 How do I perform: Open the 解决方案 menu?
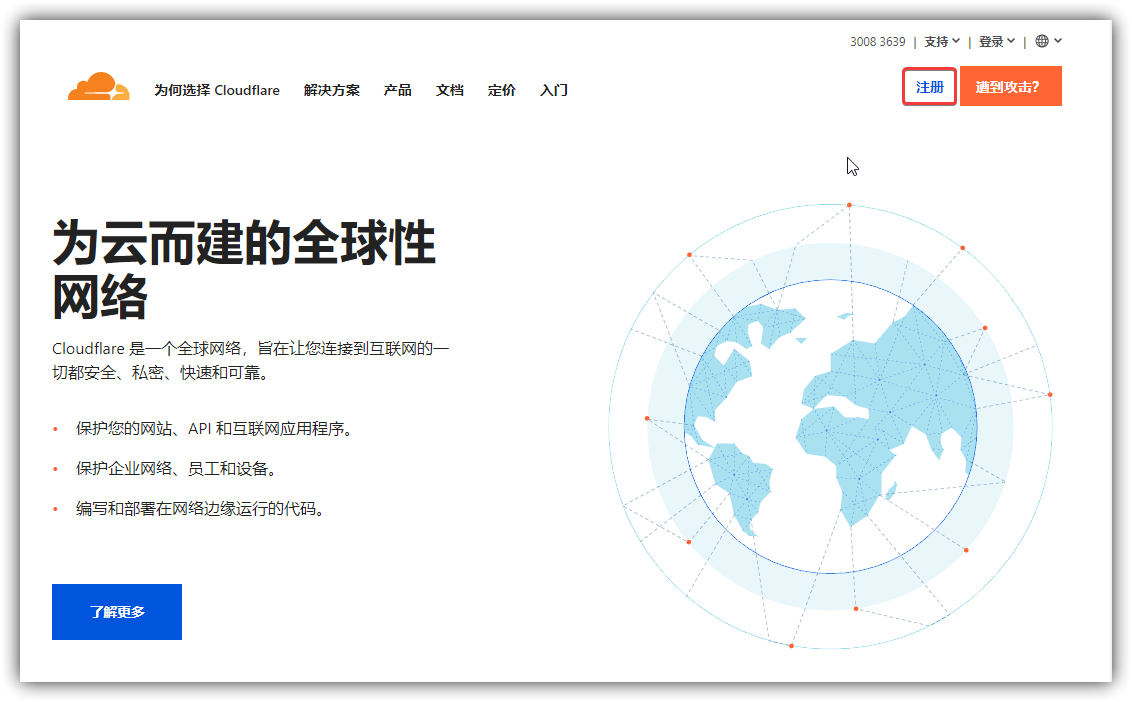[331, 90]
